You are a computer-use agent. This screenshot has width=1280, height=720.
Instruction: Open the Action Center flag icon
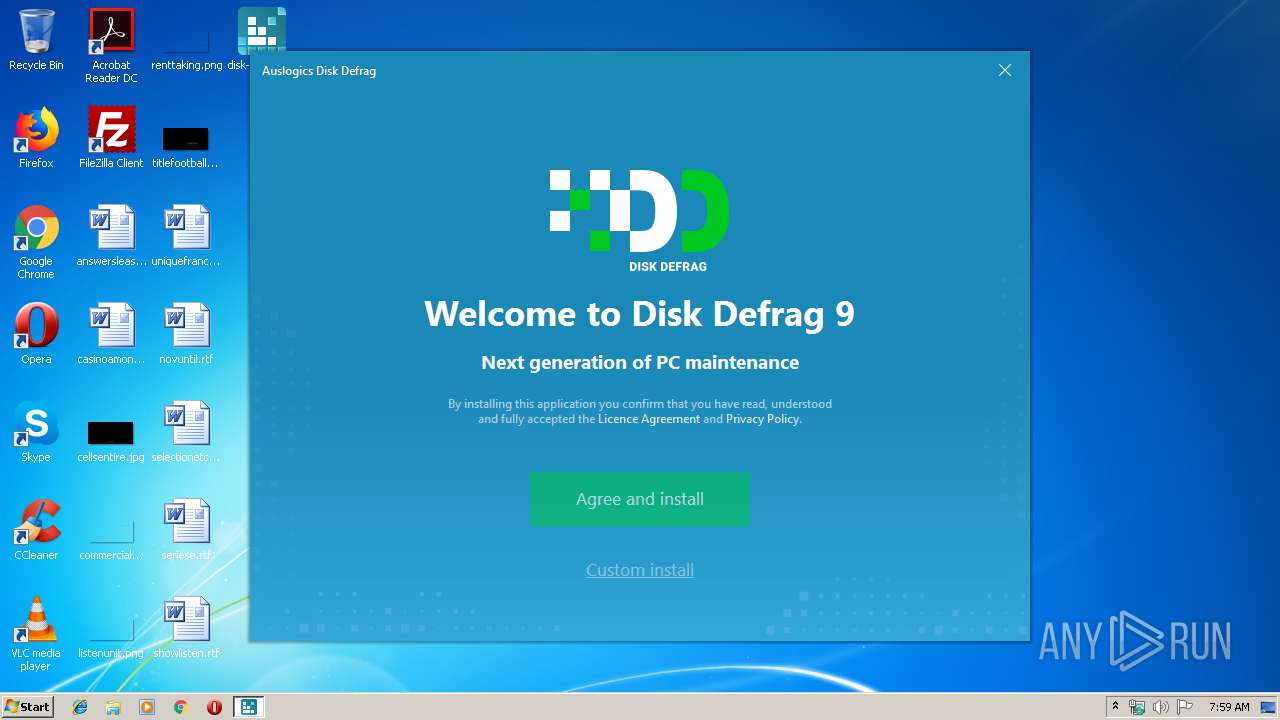coord(1184,707)
